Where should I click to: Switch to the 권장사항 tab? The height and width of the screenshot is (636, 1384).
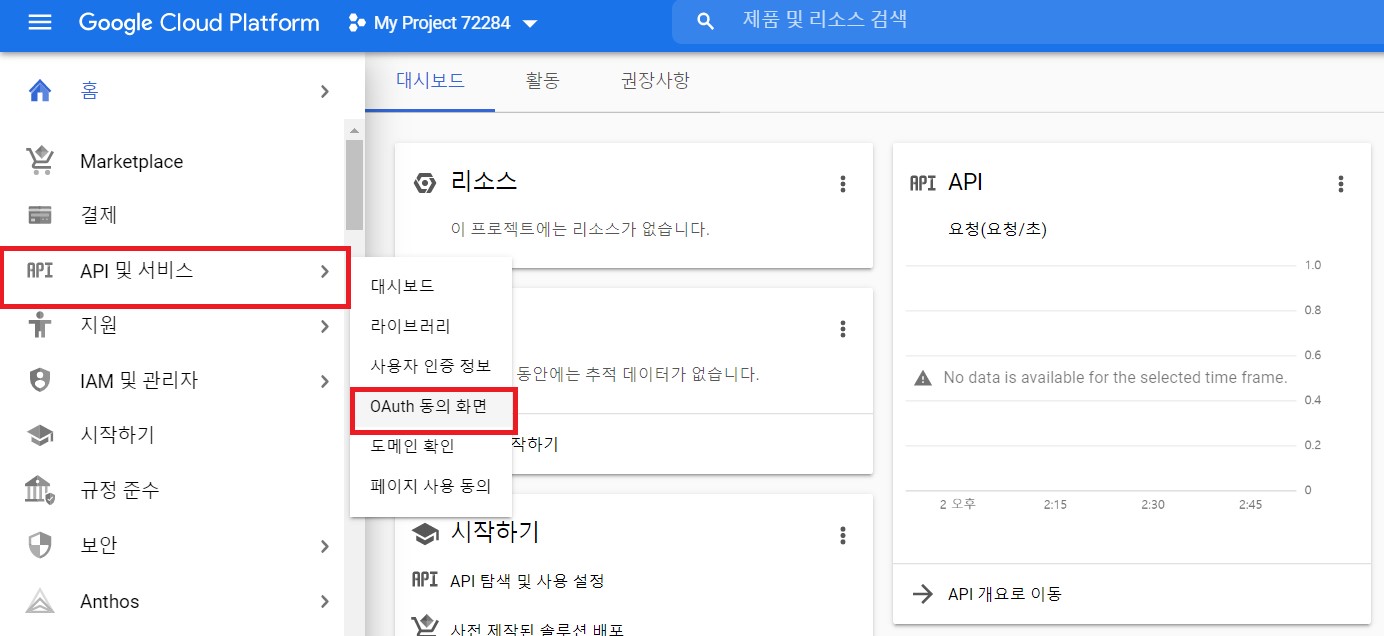(655, 81)
